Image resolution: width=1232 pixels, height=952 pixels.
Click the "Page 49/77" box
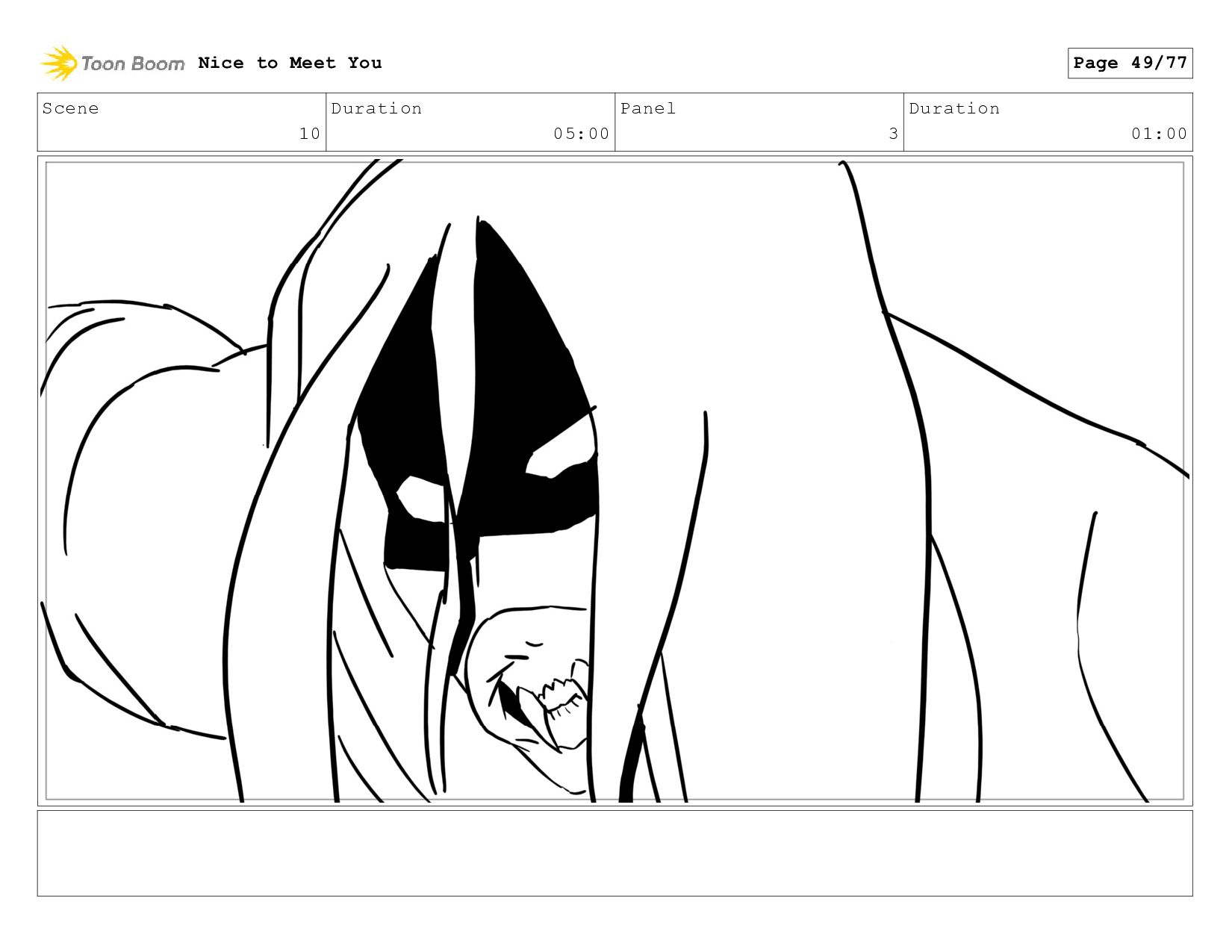click(1130, 63)
